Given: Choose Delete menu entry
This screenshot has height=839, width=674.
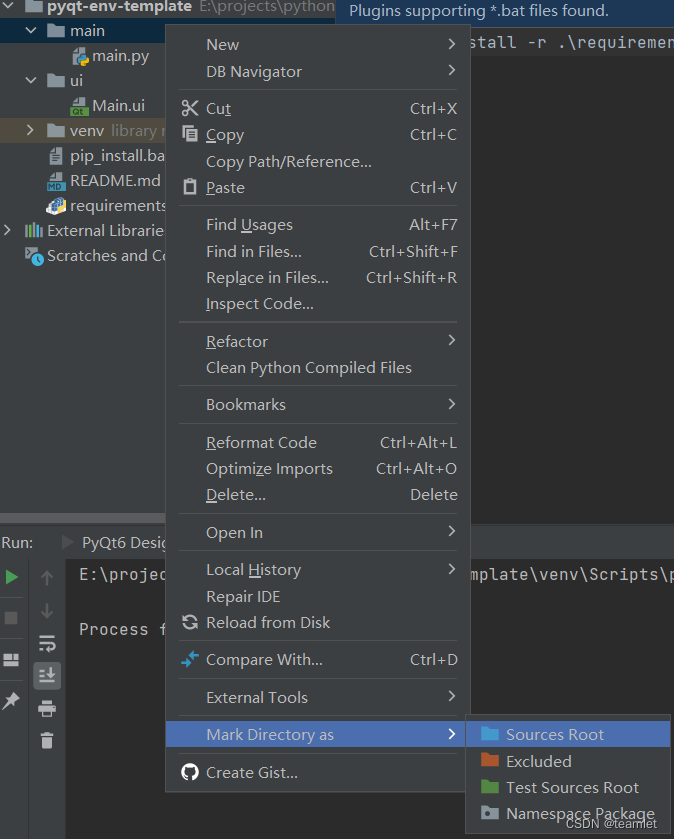Looking at the screenshot, I should point(318,495).
